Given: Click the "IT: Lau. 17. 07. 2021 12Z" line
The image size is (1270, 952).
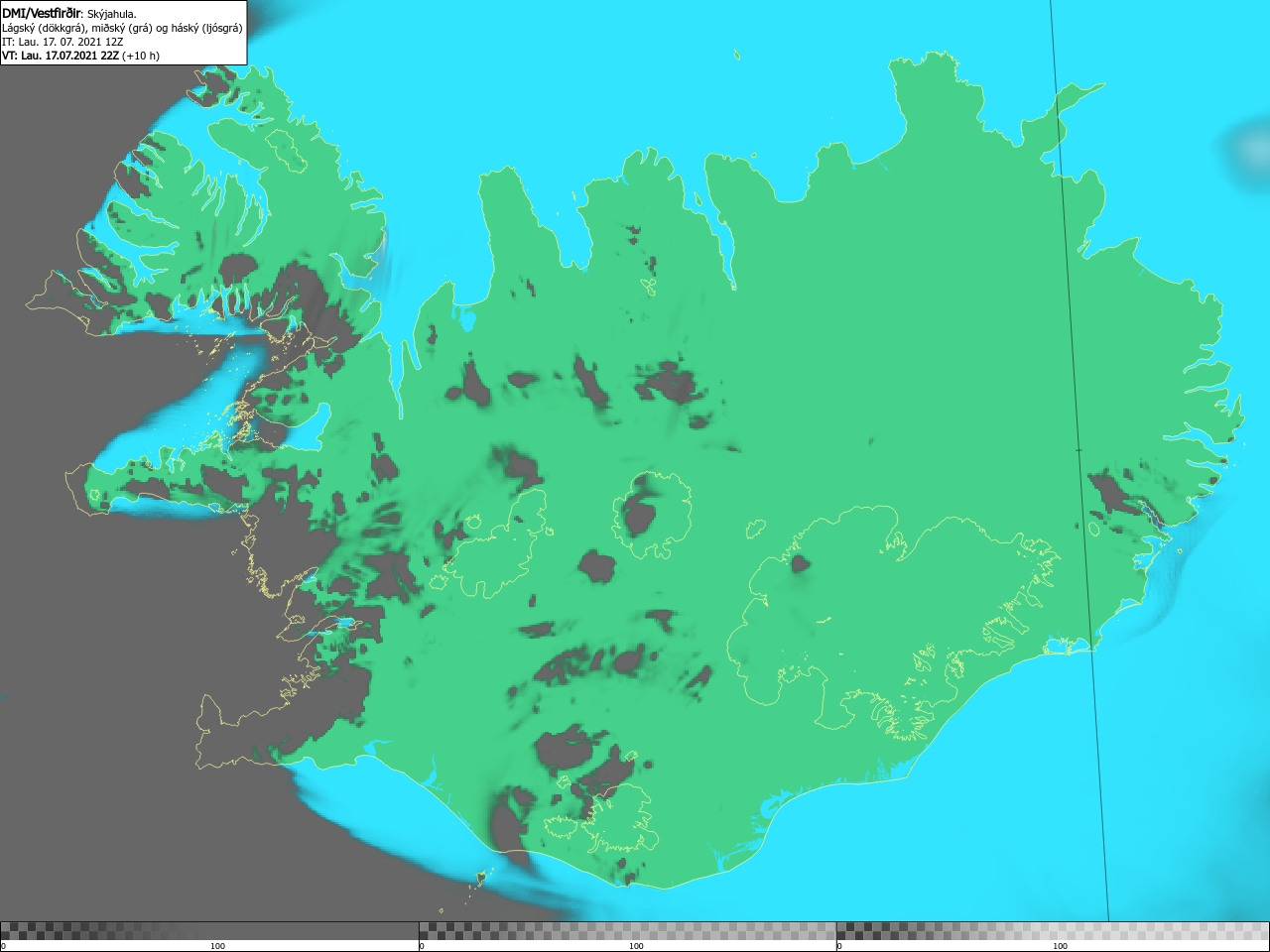Looking at the screenshot, I should pyautogui.click(x=63, y=42).
